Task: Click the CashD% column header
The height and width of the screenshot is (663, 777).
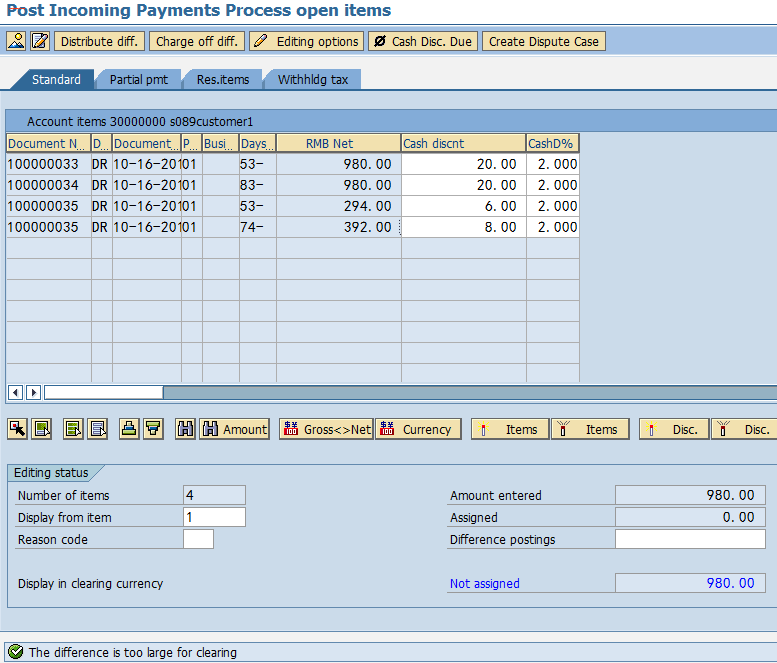Action: (553, 143)
